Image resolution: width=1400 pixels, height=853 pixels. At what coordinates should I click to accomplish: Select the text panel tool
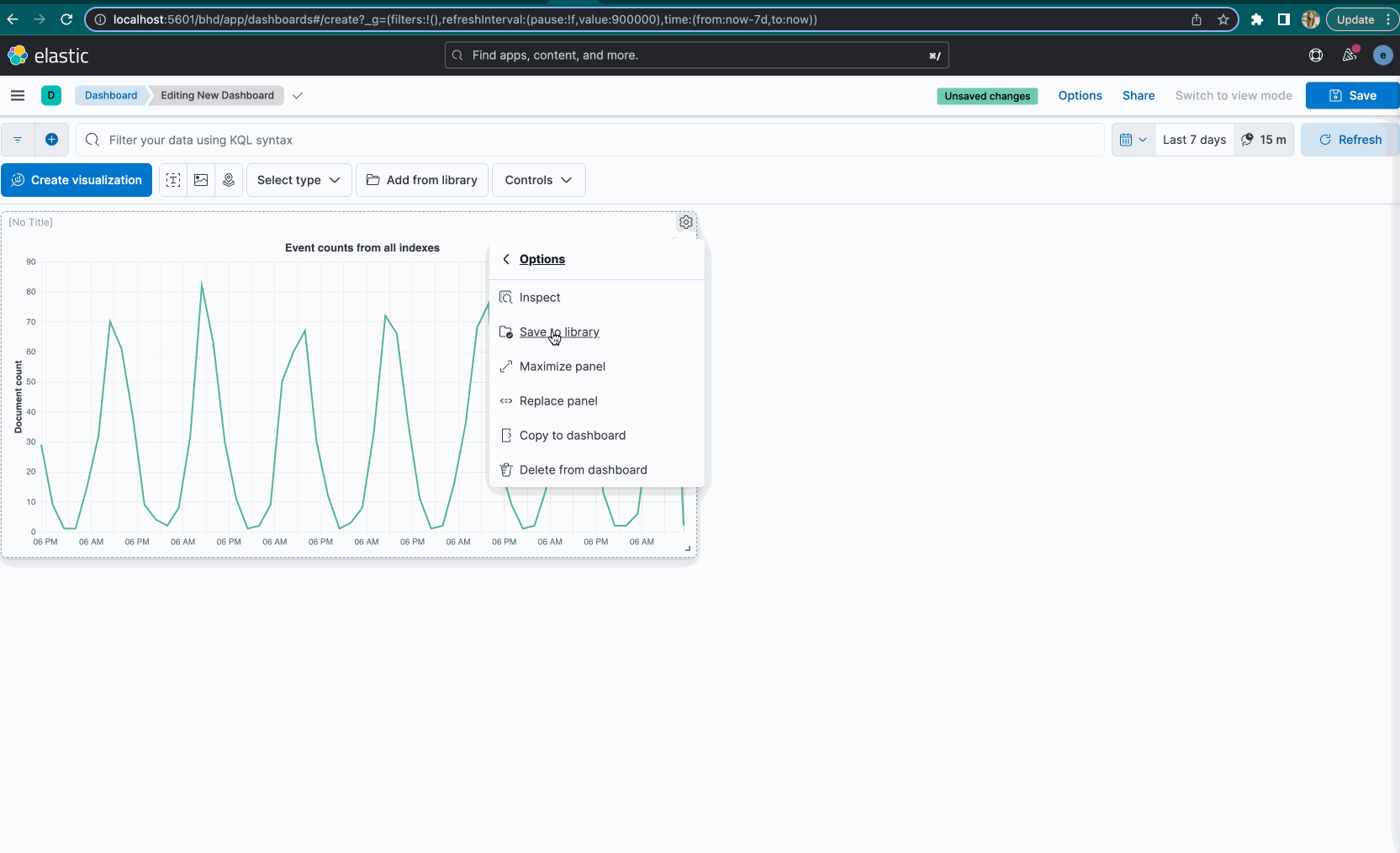click(x=172, y=180)
